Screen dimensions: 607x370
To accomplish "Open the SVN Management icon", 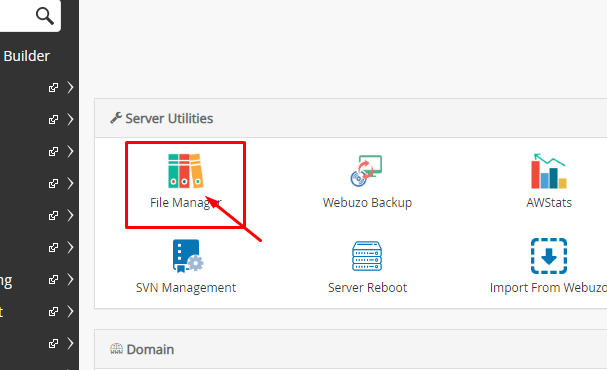I will coord(188,256).
